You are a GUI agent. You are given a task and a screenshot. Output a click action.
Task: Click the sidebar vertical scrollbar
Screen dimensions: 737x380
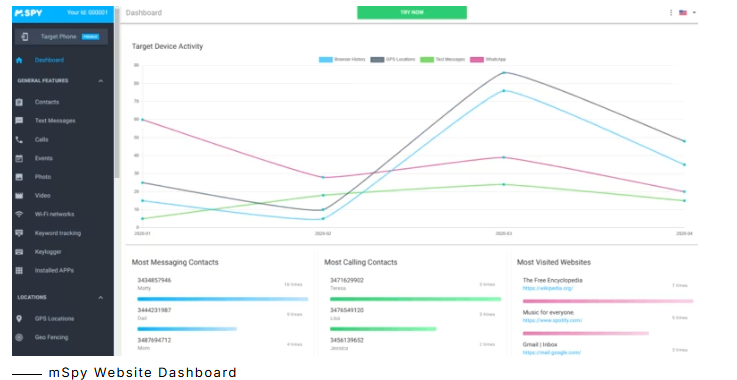[x=117, y=94]
